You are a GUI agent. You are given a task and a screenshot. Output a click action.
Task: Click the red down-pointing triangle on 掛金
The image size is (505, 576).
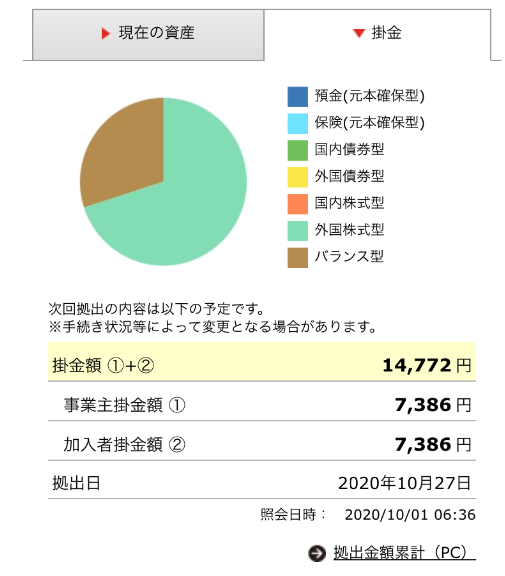click(x=359, y=33)
